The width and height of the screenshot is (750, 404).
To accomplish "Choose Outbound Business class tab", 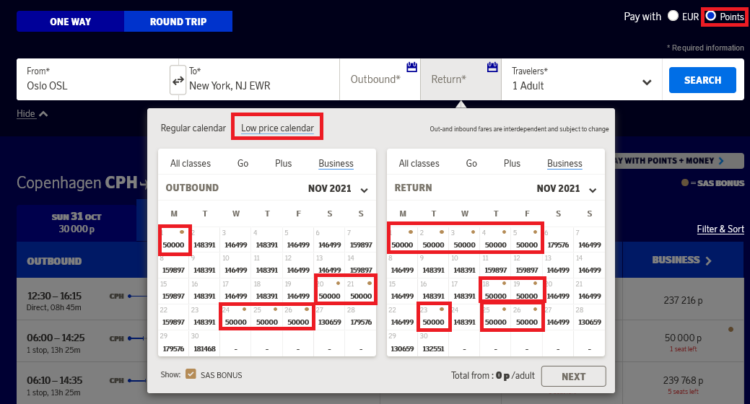I will [336, 164].
